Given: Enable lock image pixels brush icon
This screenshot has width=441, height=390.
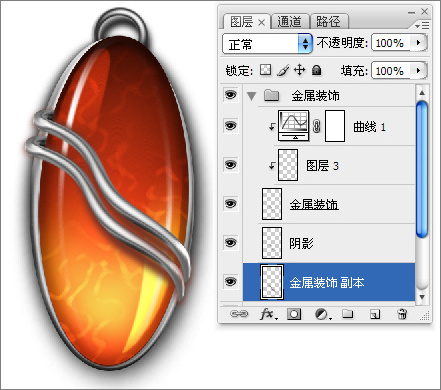Looking at the screenshot, I should point(283,70).
